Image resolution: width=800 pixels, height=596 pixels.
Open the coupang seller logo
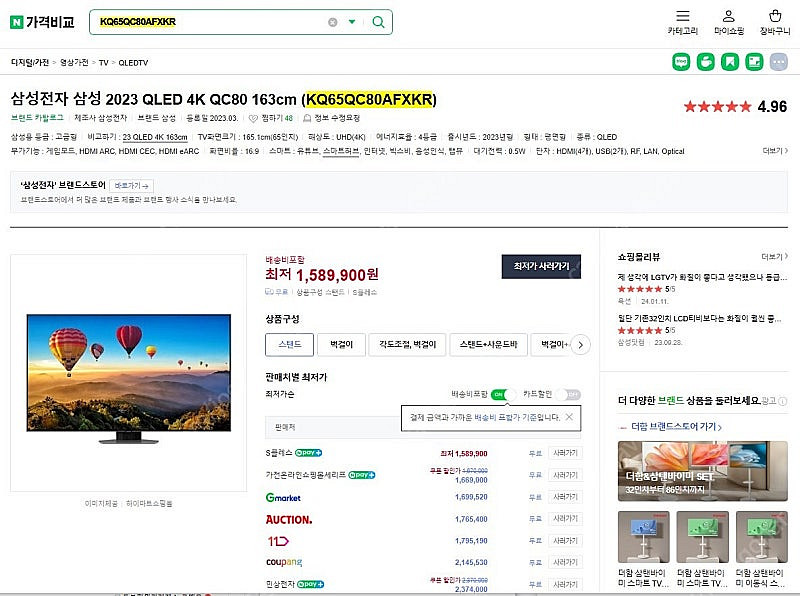pyautogui.click(x=284, y=562)
